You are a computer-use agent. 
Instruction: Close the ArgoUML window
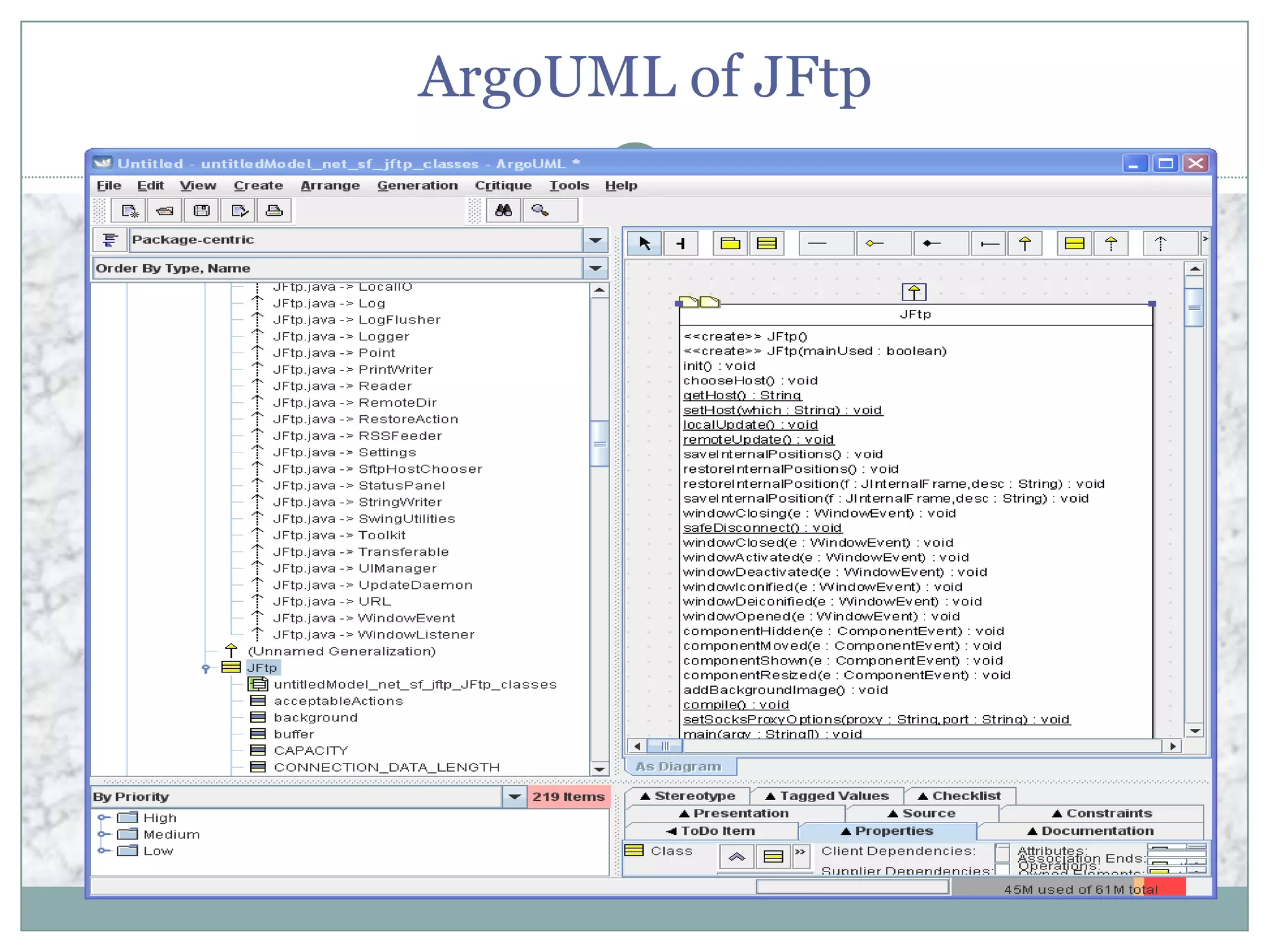click(1196, 164)
